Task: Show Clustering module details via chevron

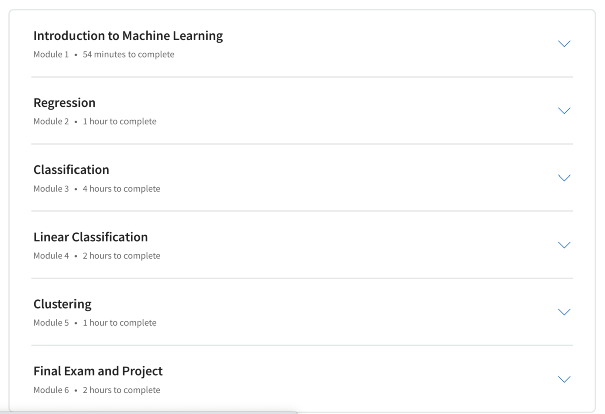Action: point(564,312)
